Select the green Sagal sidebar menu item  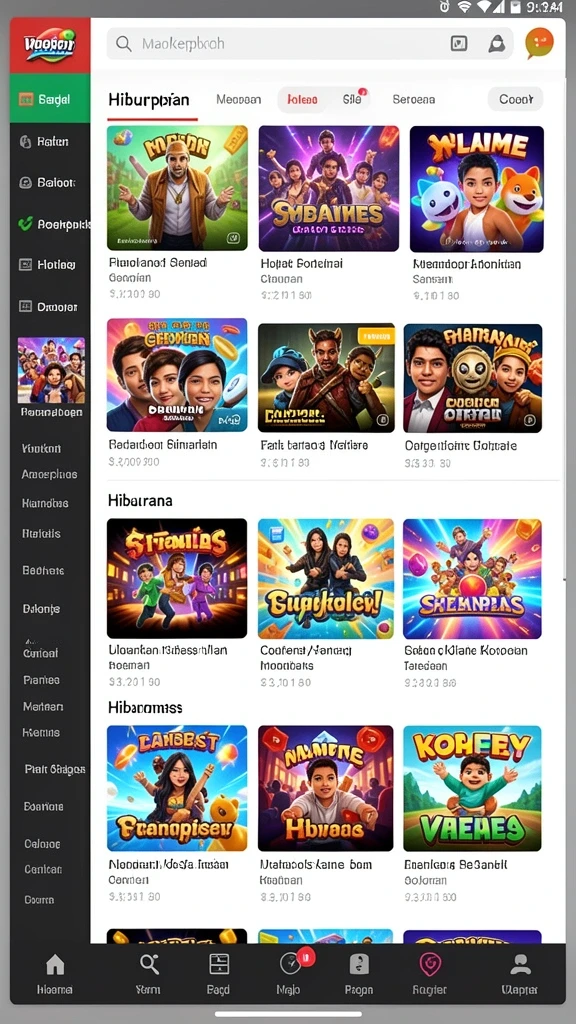pyautogui.click(x=50, y=99)
